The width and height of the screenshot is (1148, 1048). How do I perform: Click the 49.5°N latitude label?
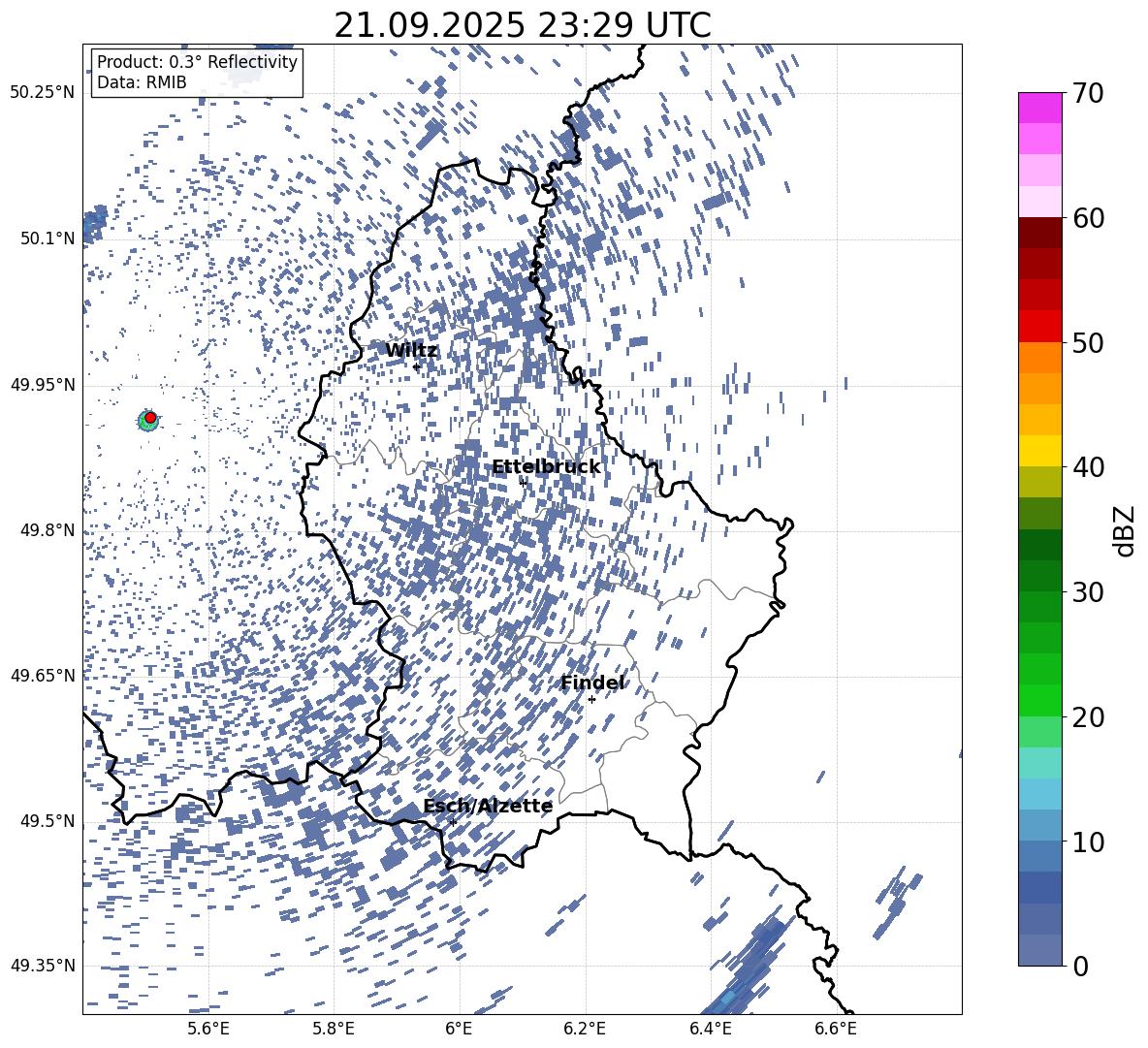pyautogui.click(x=48, y=821)
